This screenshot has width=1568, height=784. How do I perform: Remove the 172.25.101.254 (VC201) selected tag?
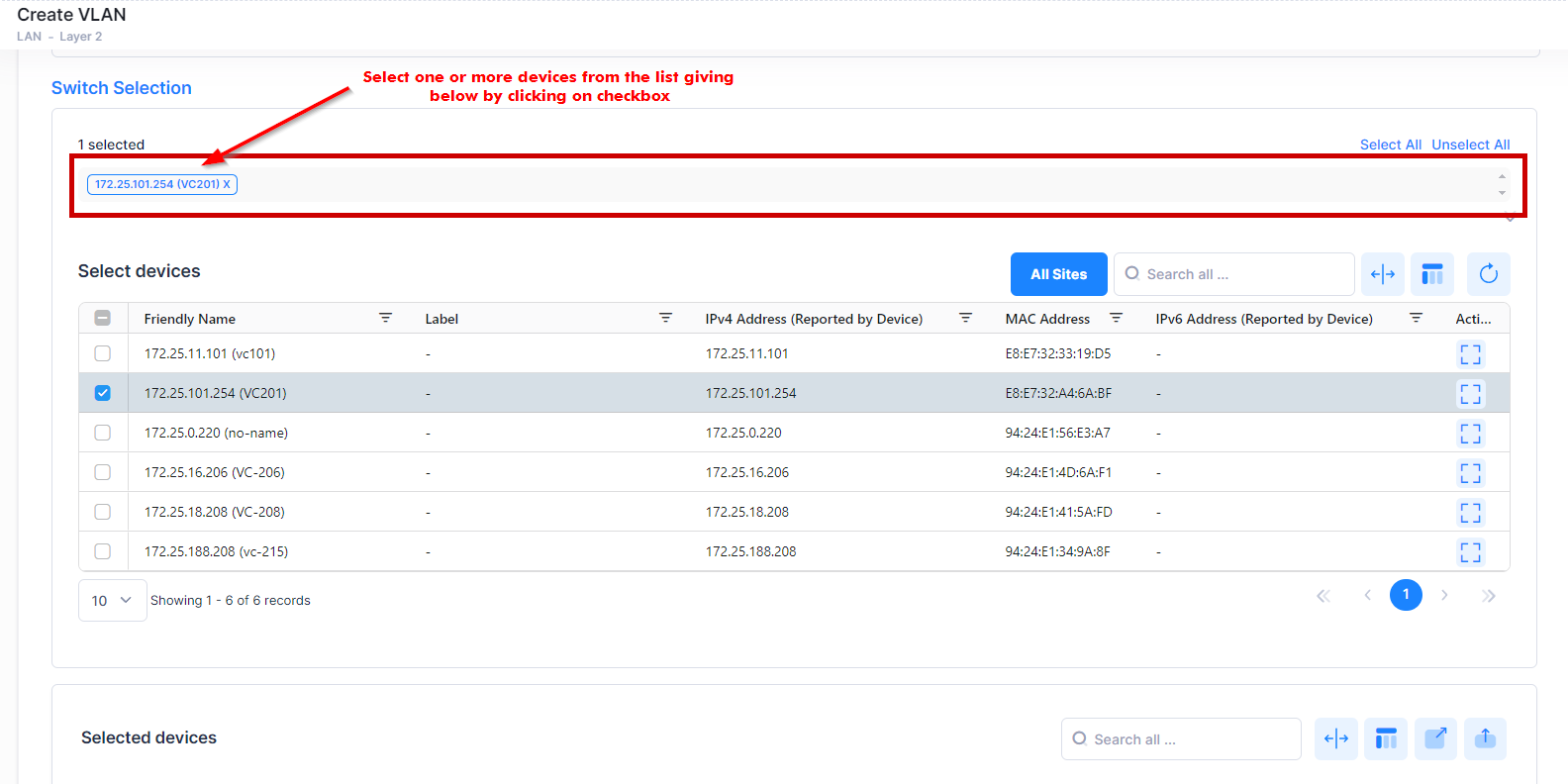[227, 184]
